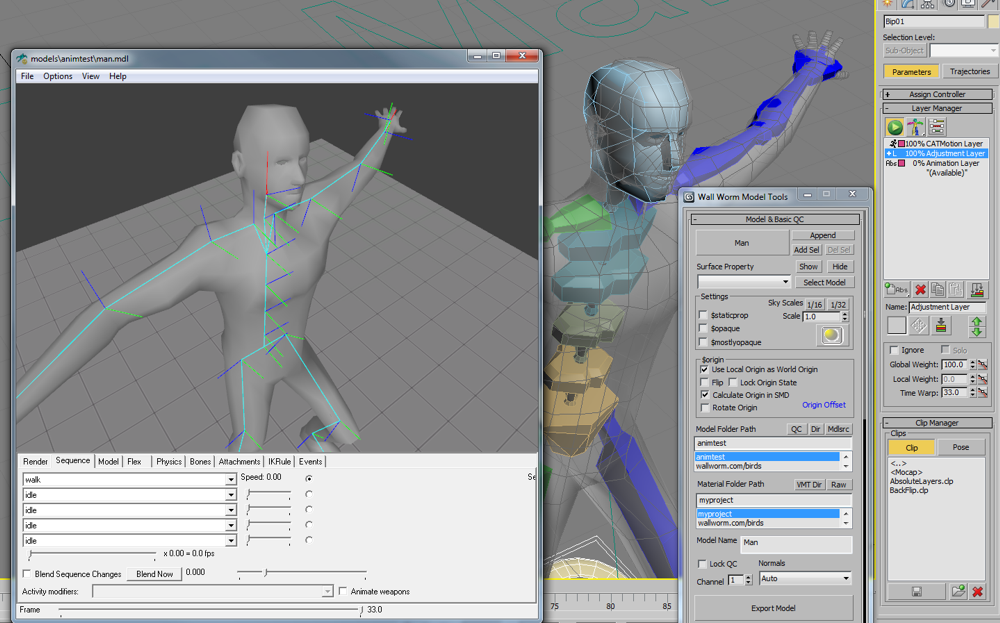This screenshot has height=623, width=1000.
Task: Collapse the Clip Manager rollout
Action: coord(937,423)
